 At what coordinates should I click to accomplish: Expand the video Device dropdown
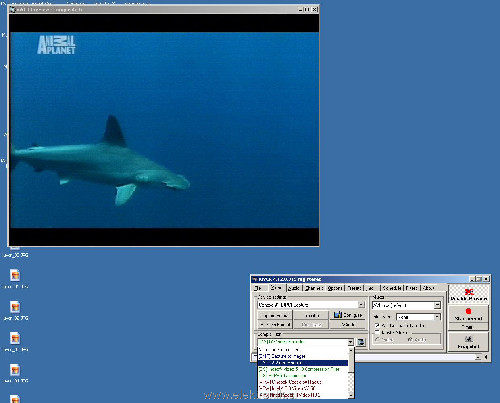[x=361, y=305]
